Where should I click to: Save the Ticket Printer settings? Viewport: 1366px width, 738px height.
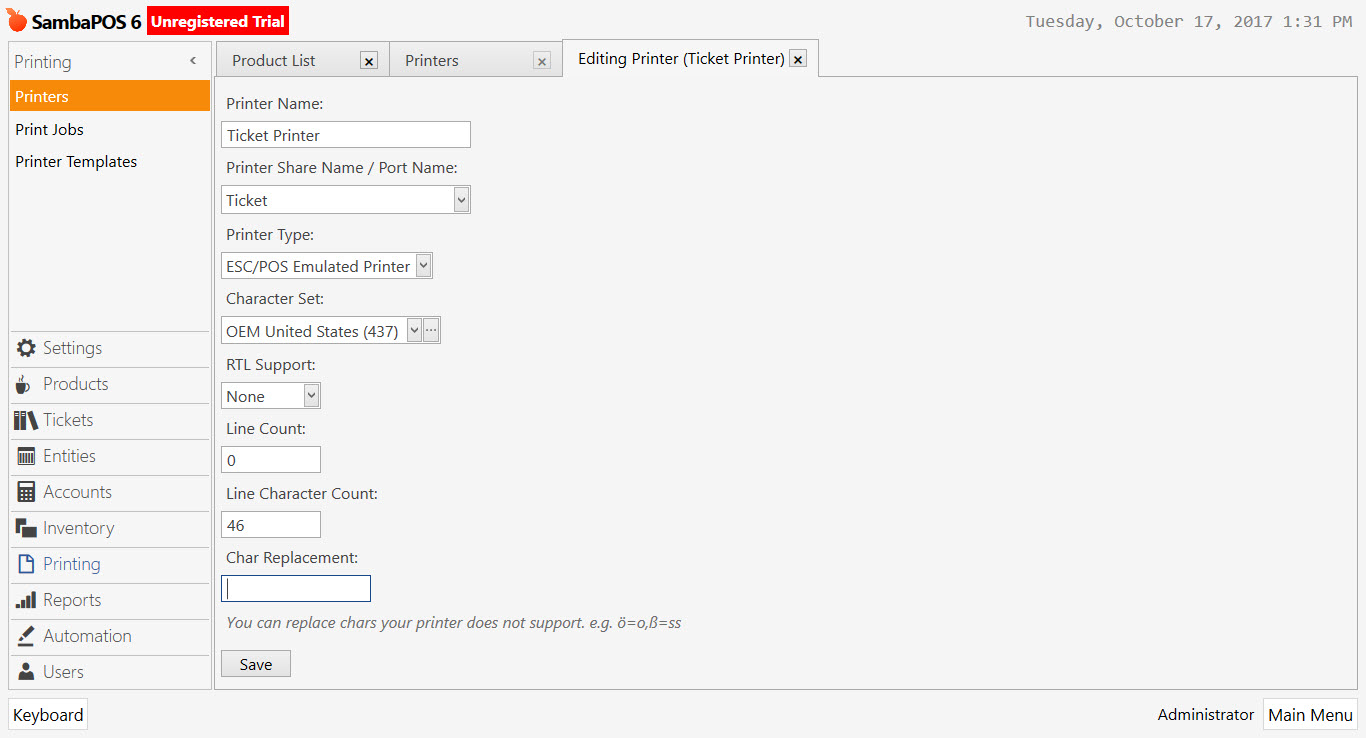(x=255, y=663)
